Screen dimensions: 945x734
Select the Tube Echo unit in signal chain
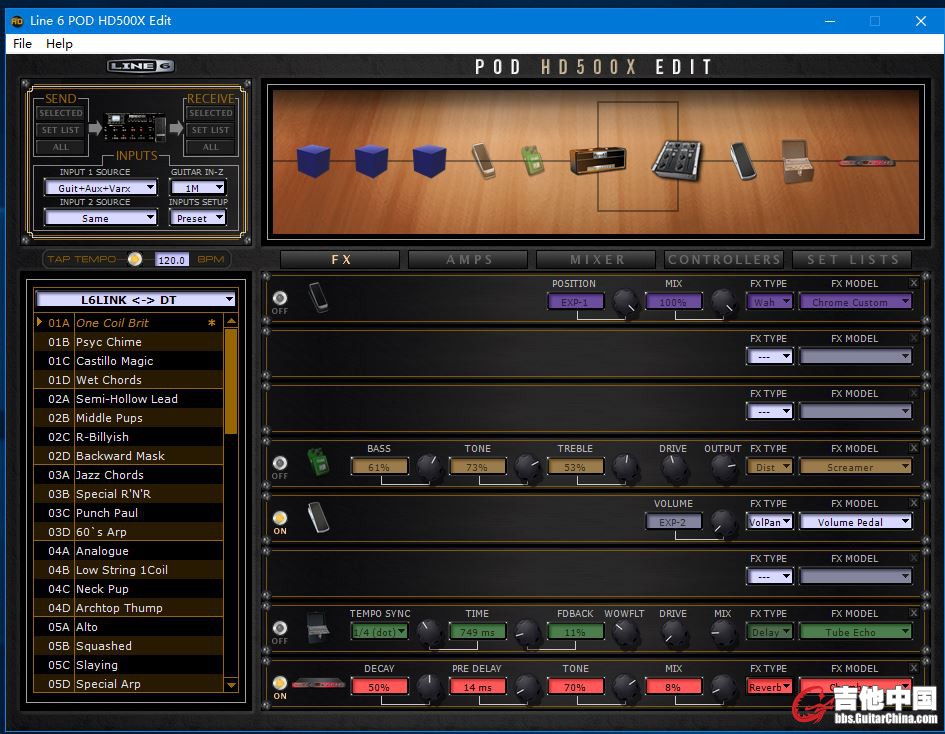click(797, 161)
